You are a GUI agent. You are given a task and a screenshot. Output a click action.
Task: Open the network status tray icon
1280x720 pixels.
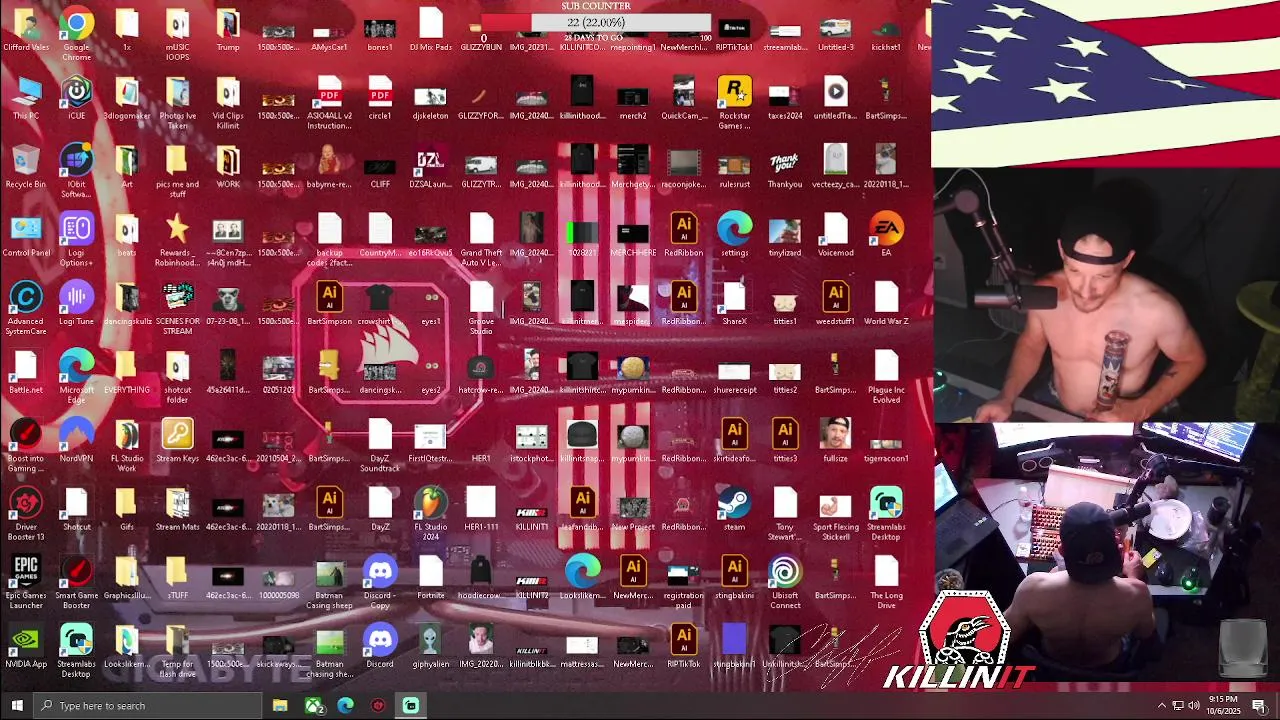coord(1177,706)
